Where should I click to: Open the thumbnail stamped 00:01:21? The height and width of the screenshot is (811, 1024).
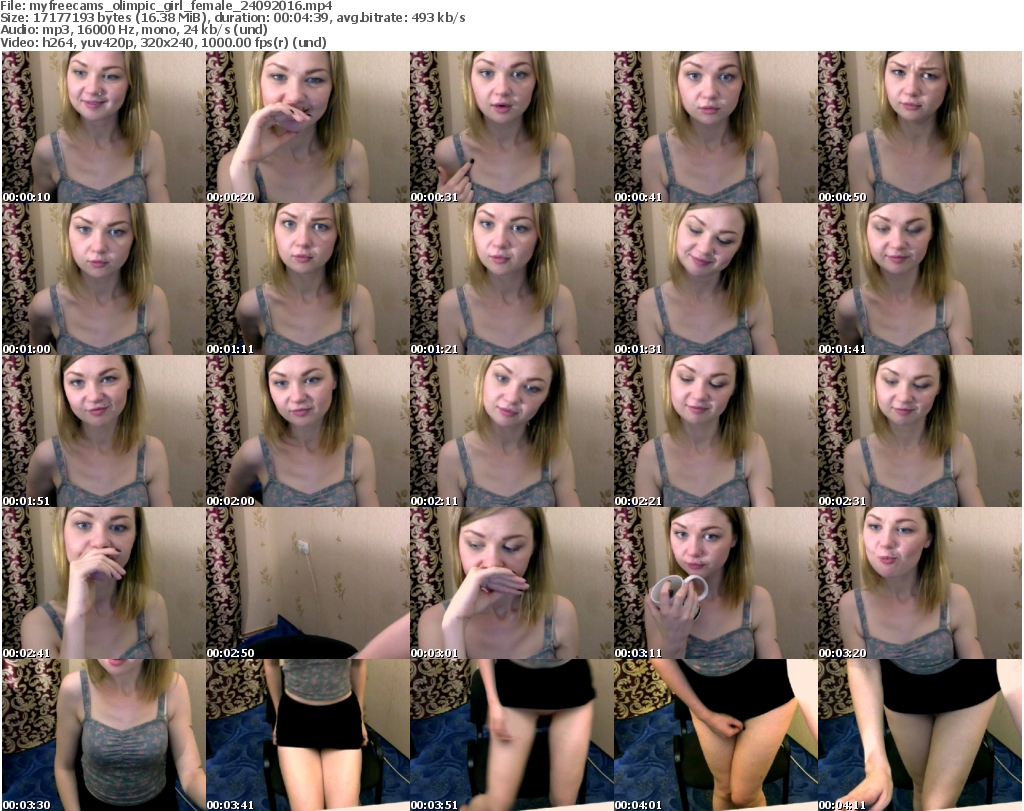[x=511, y=279]
